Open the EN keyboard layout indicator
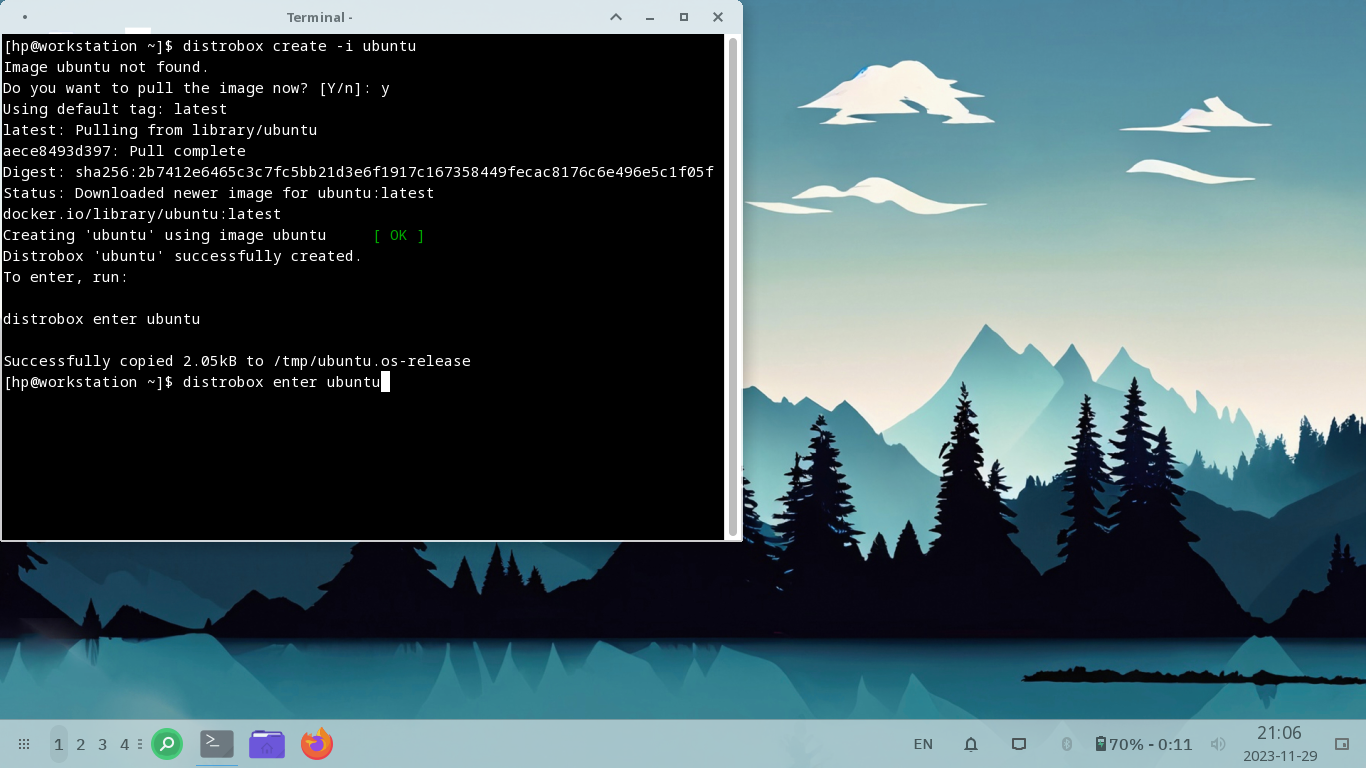The image size is (1366, 768). 923,744
